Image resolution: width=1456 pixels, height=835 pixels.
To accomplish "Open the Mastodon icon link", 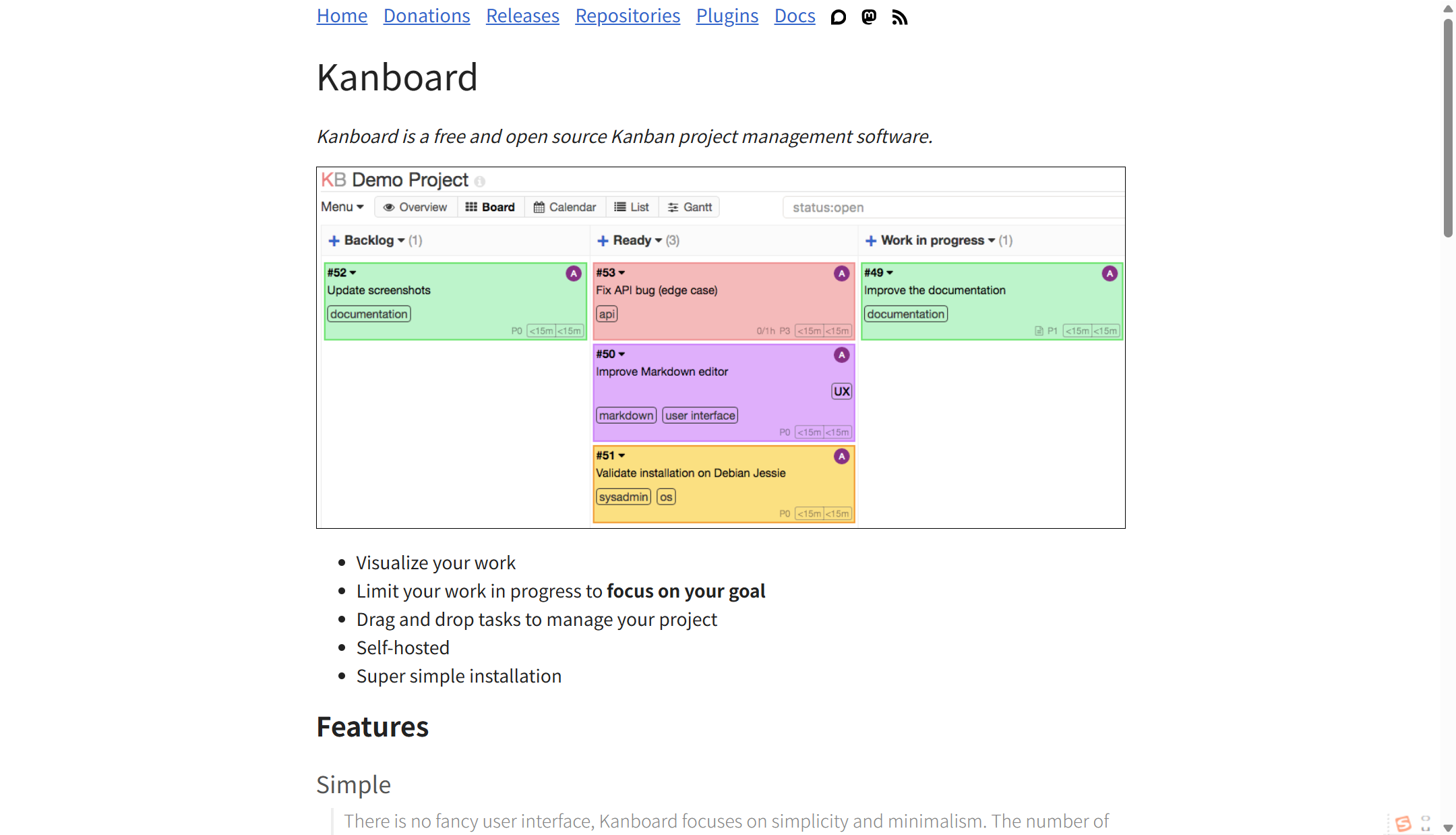I will (x=869, y=17).
